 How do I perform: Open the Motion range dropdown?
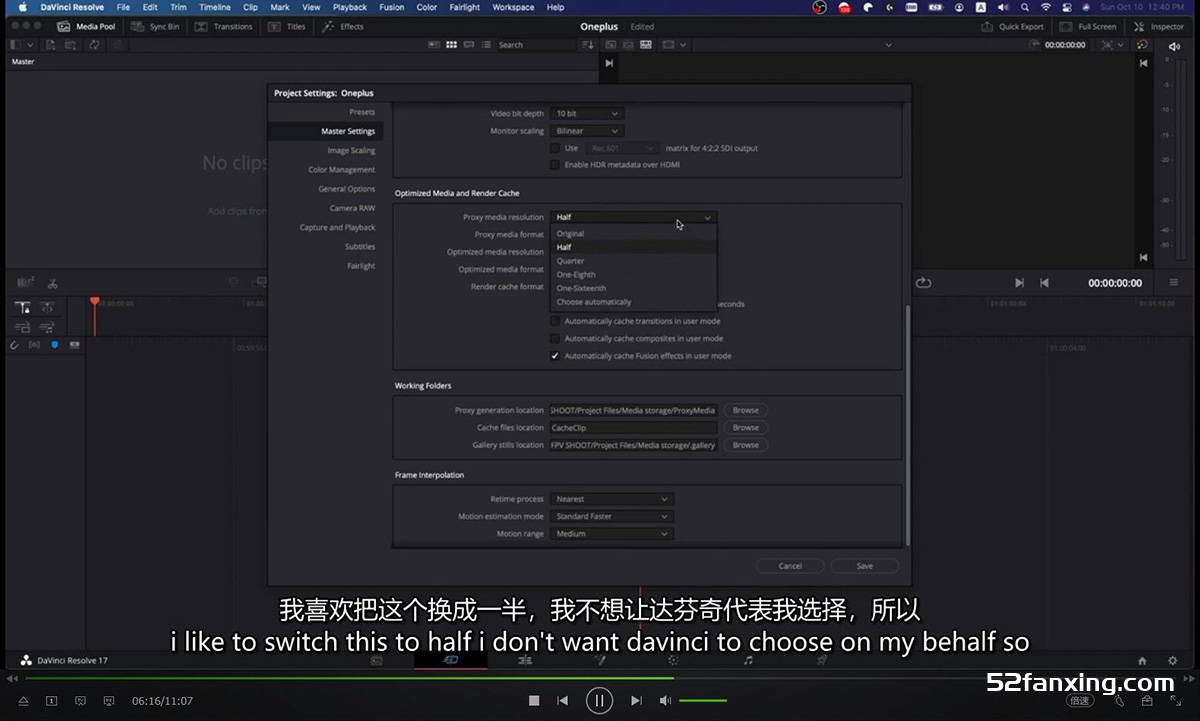pyautogui.click(x=612, y=534)
